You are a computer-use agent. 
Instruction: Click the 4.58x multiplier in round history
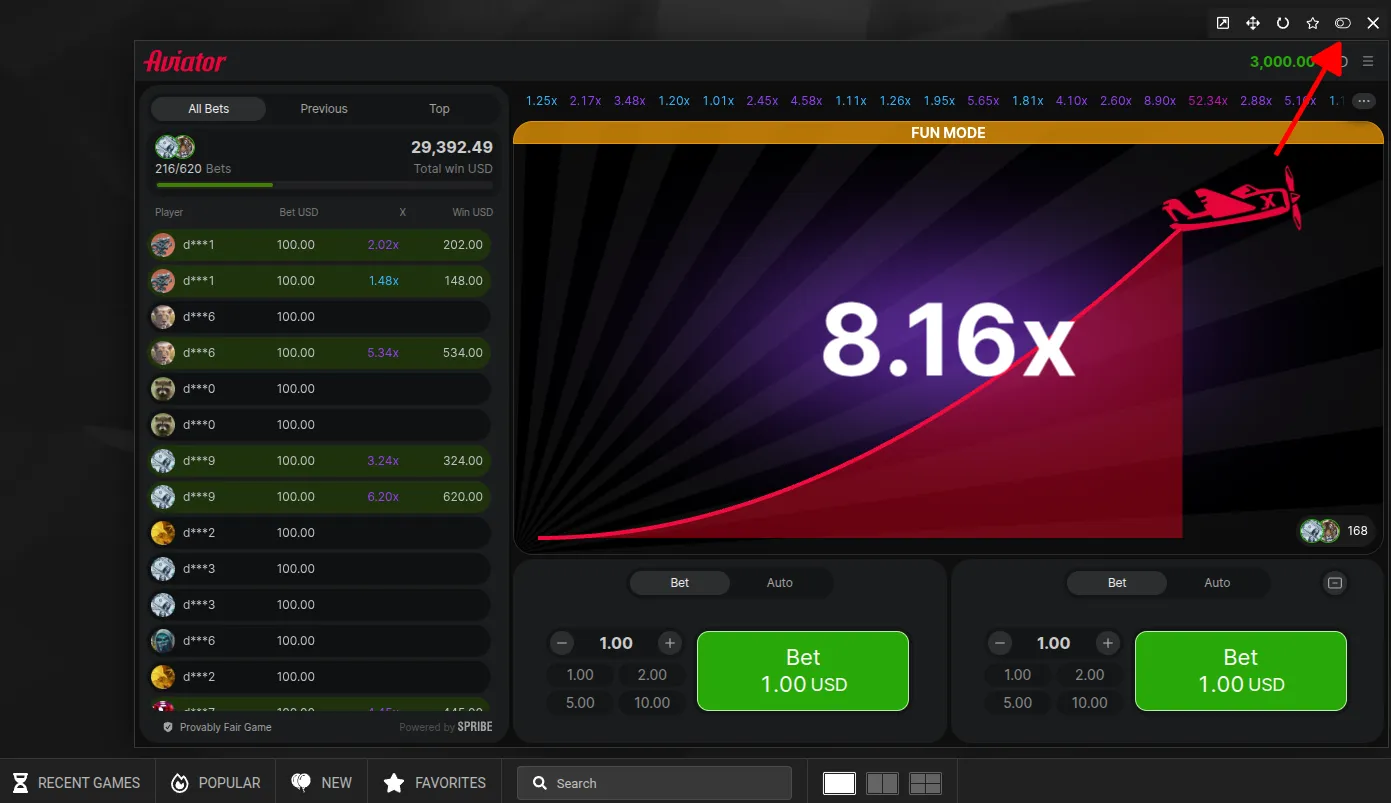806,101
